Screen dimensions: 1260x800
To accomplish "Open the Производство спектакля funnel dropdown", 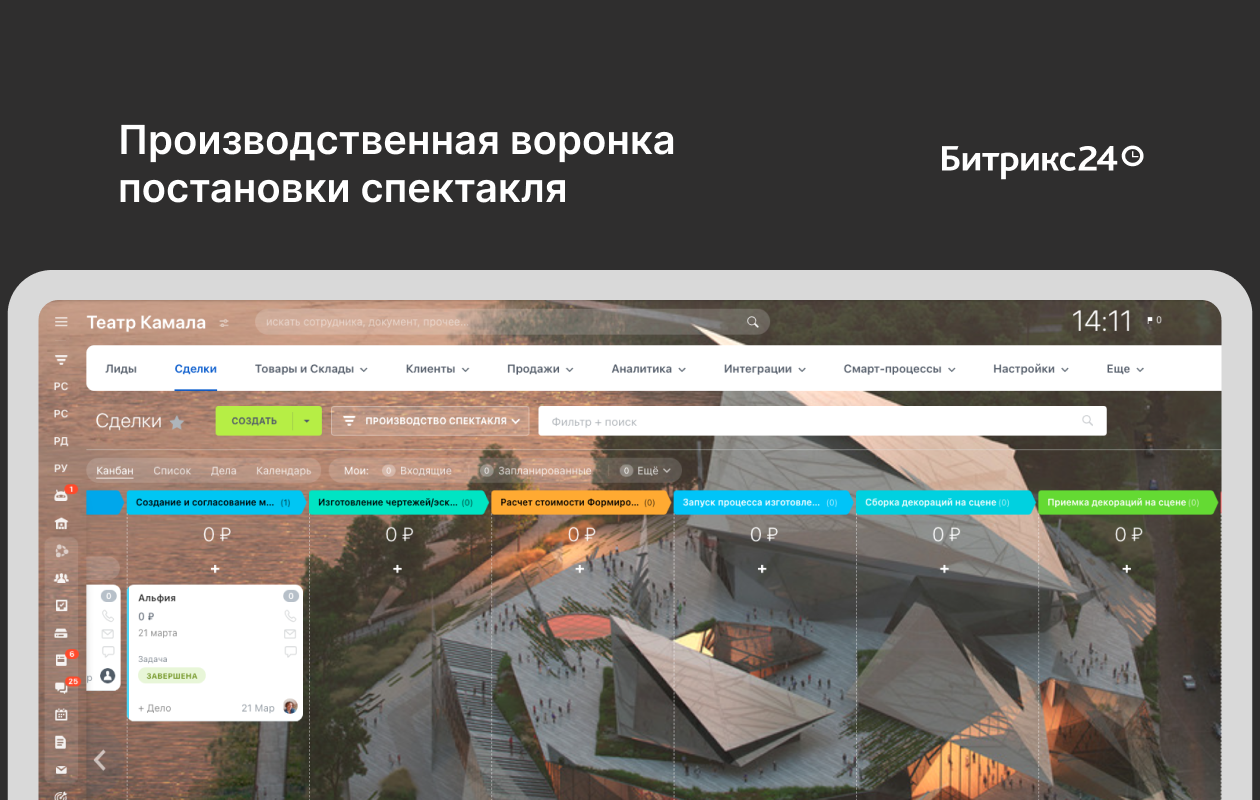I will (x=430, y=421).
